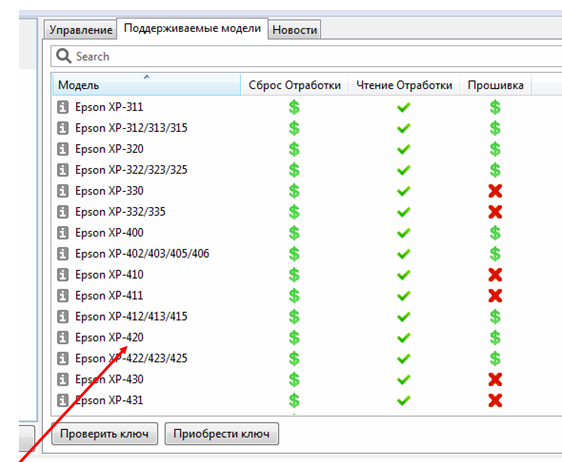562x462 pixels.
Task: Open info icon for Epson XP-431
Action: [x=63, y=400]
